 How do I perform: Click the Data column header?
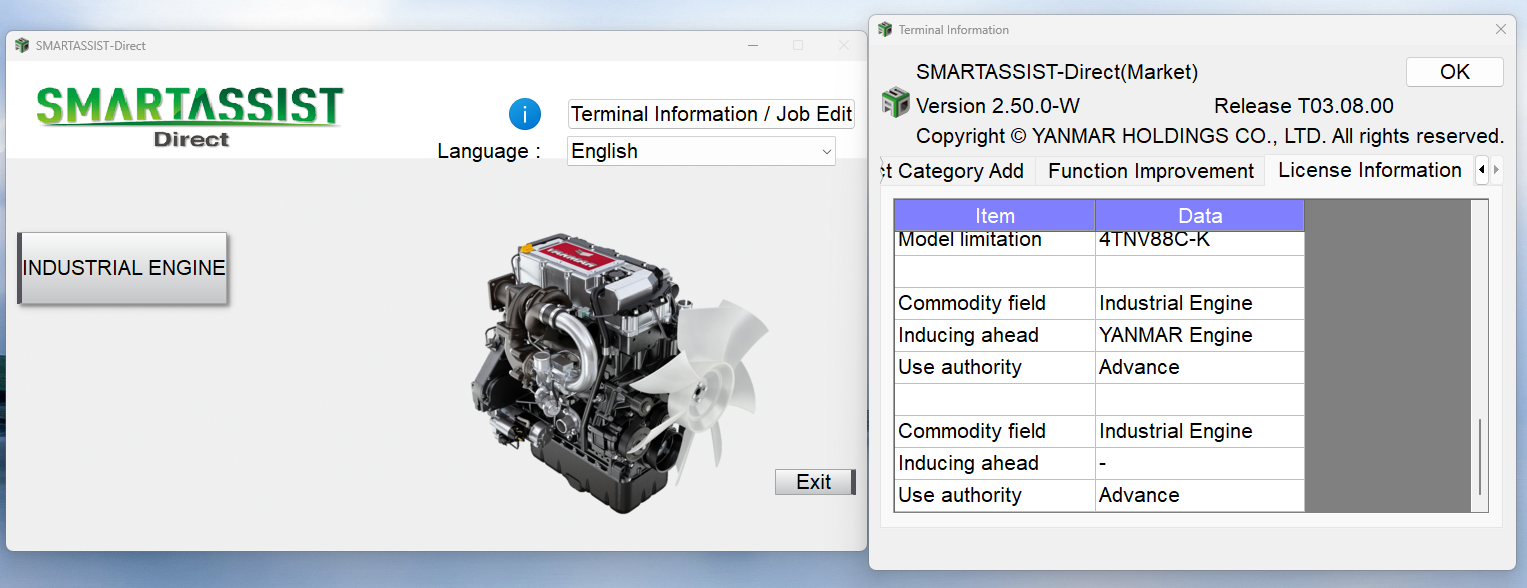pos(1199,215)
